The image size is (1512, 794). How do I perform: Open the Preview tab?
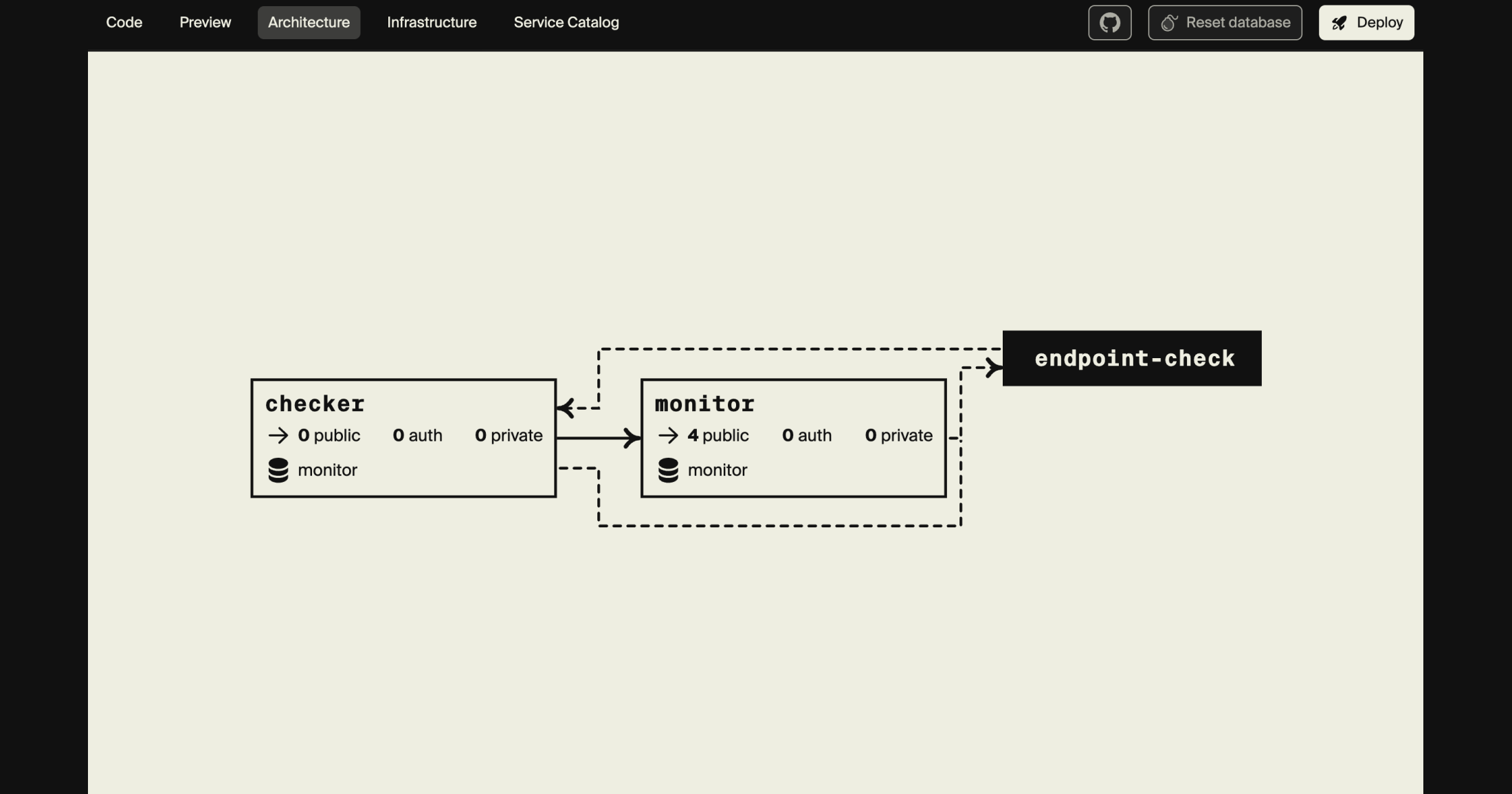coord(205,23)
